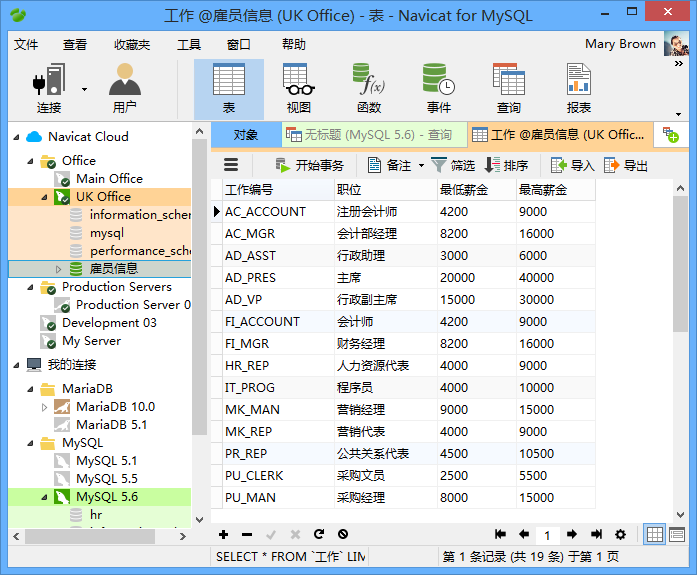Switch to grid view mode

pos(654,535)
